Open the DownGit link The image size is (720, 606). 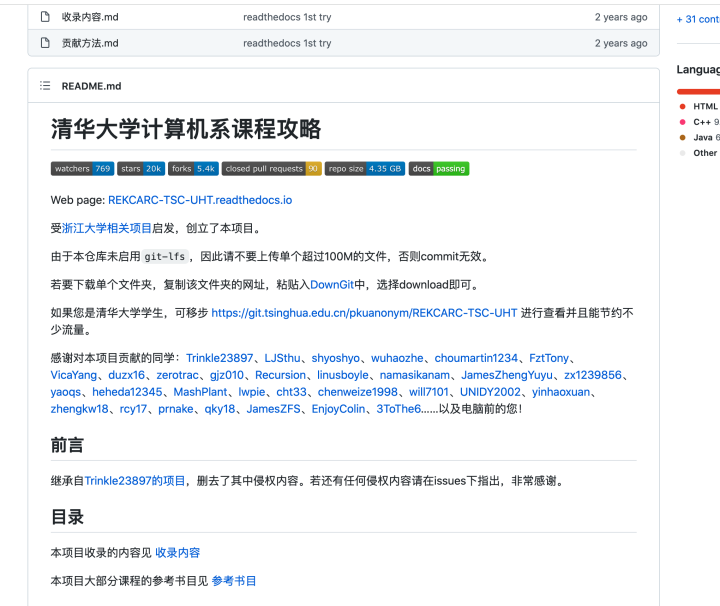pos(332,285)
